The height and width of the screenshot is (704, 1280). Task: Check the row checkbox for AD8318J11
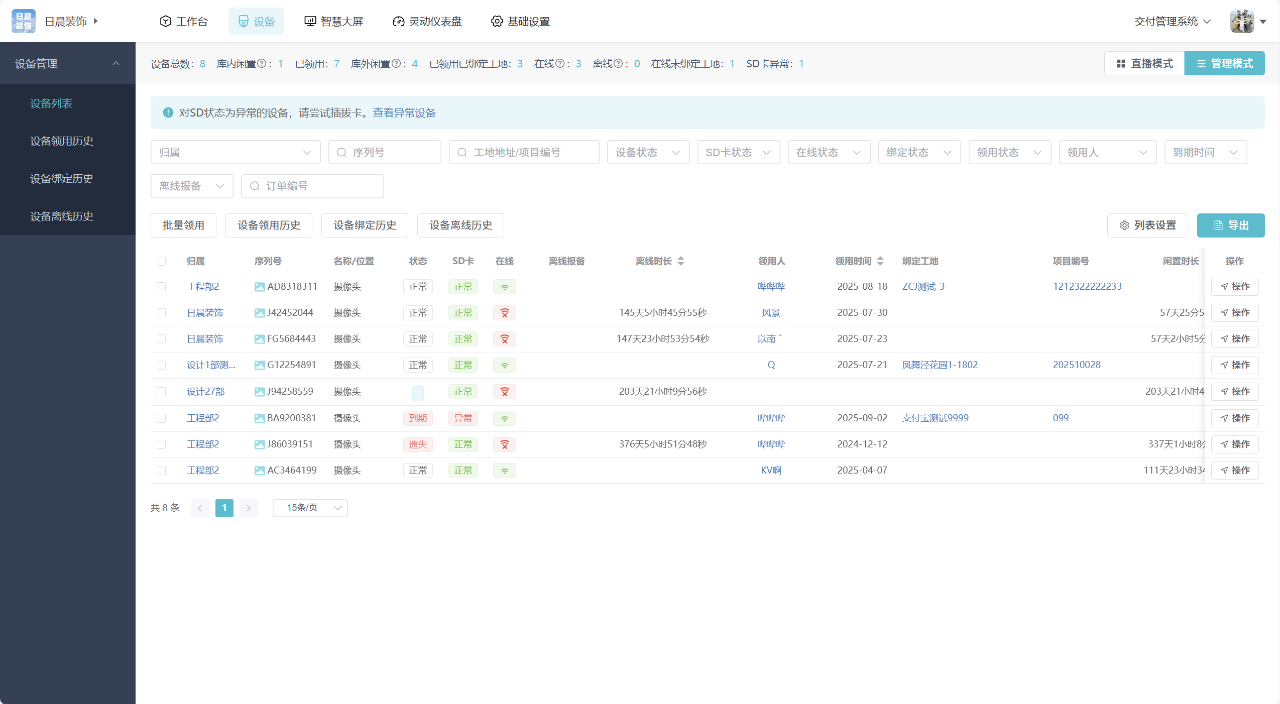161,287
